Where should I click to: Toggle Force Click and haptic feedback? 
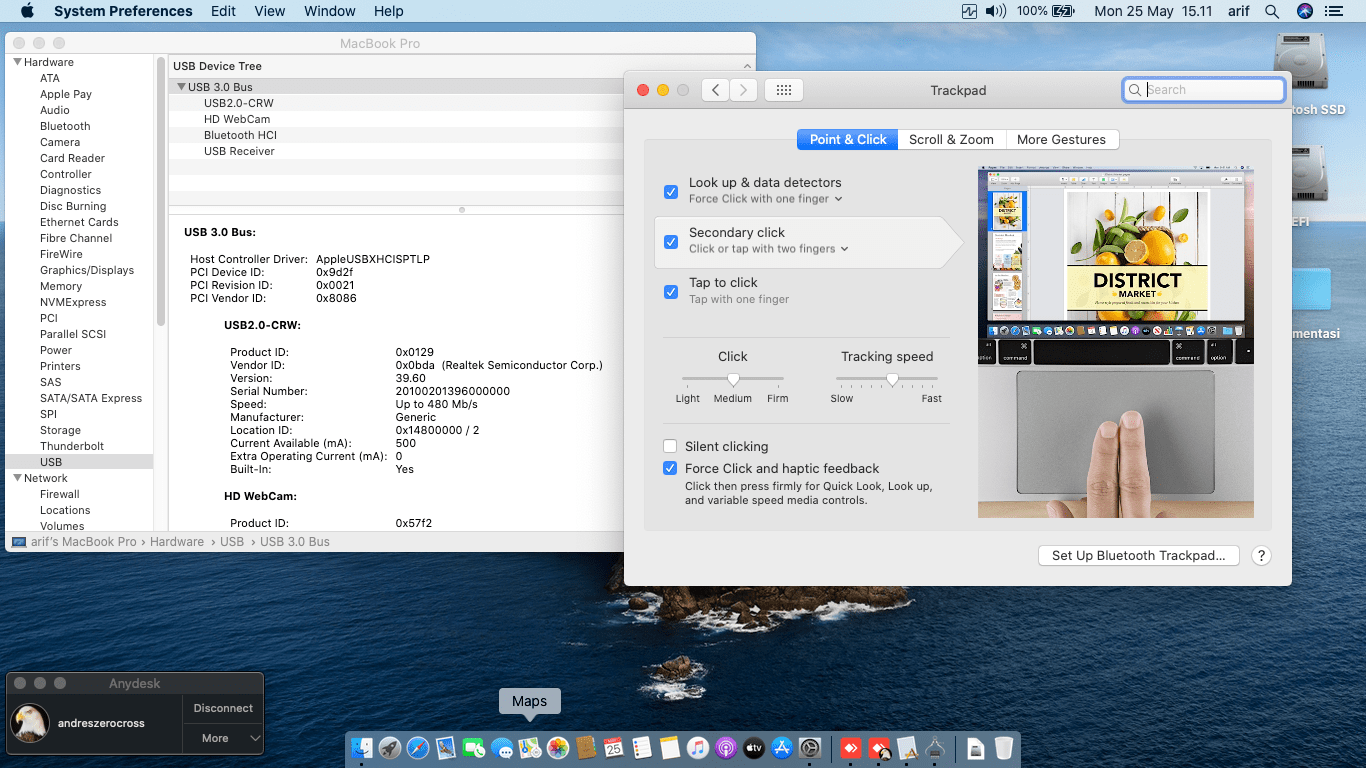click(x=670, y=468)
